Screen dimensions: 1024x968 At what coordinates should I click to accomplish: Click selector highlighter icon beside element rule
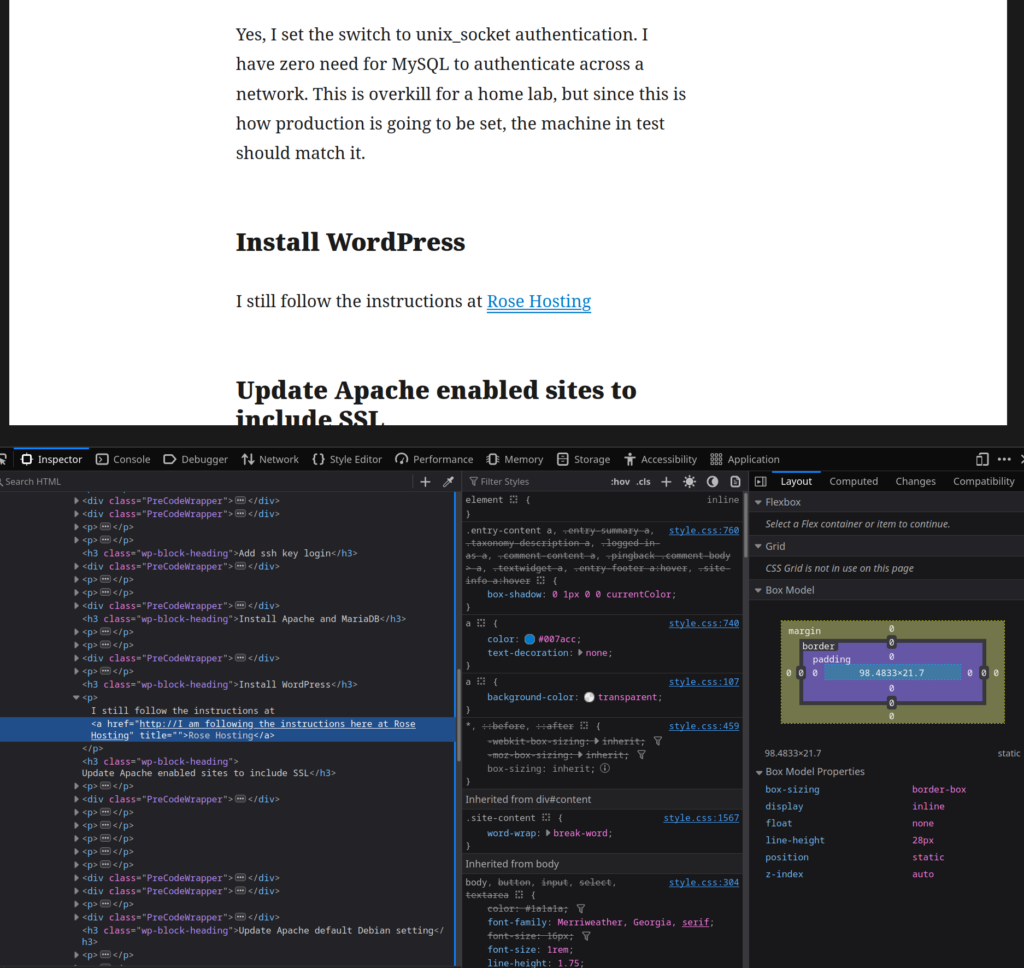click(x=513, y=500)
